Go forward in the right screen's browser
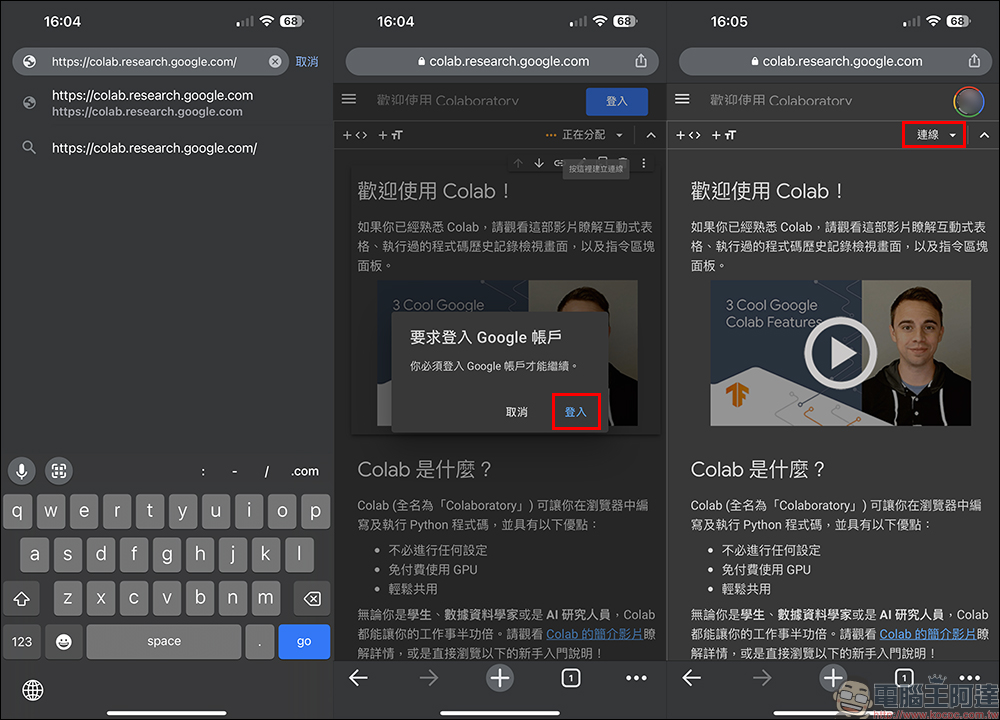This screenshot has width=1000, height=720. click(x=762, y=678)
